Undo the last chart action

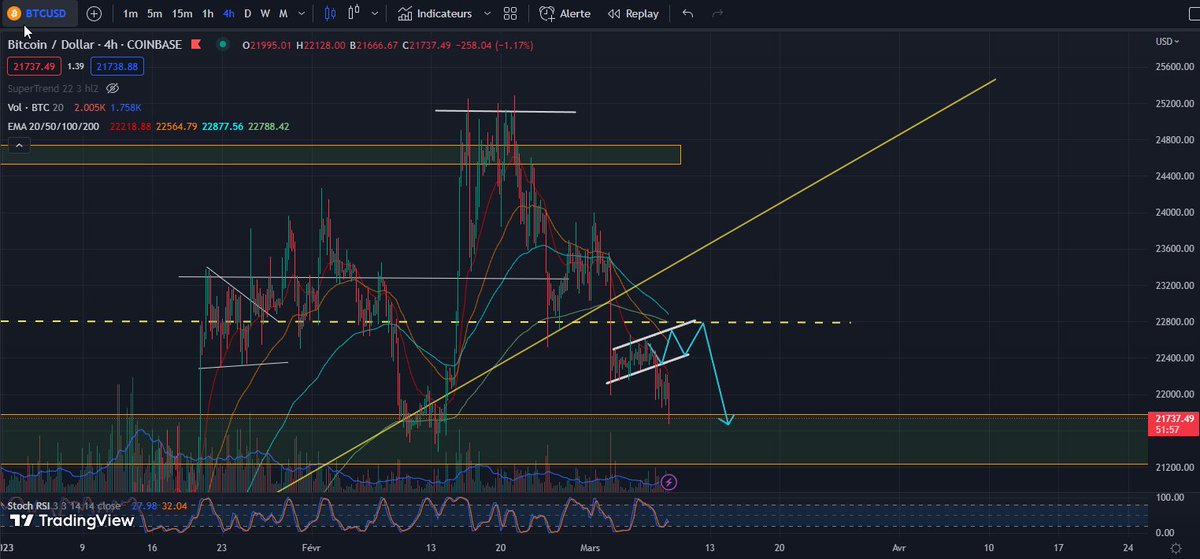[x=688, y=14]
